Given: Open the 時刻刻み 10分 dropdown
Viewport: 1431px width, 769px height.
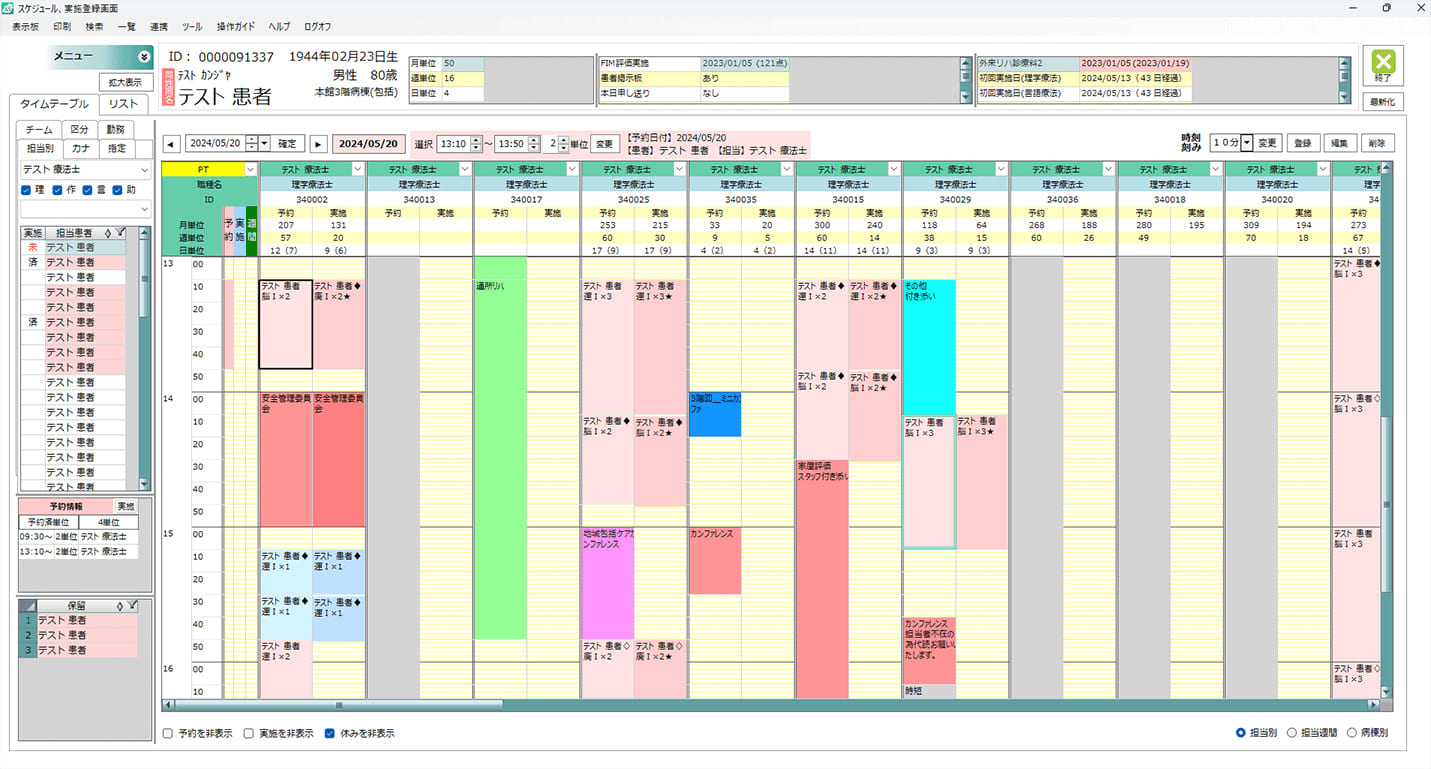Looking at the screenshot, I should (1246, 143).
